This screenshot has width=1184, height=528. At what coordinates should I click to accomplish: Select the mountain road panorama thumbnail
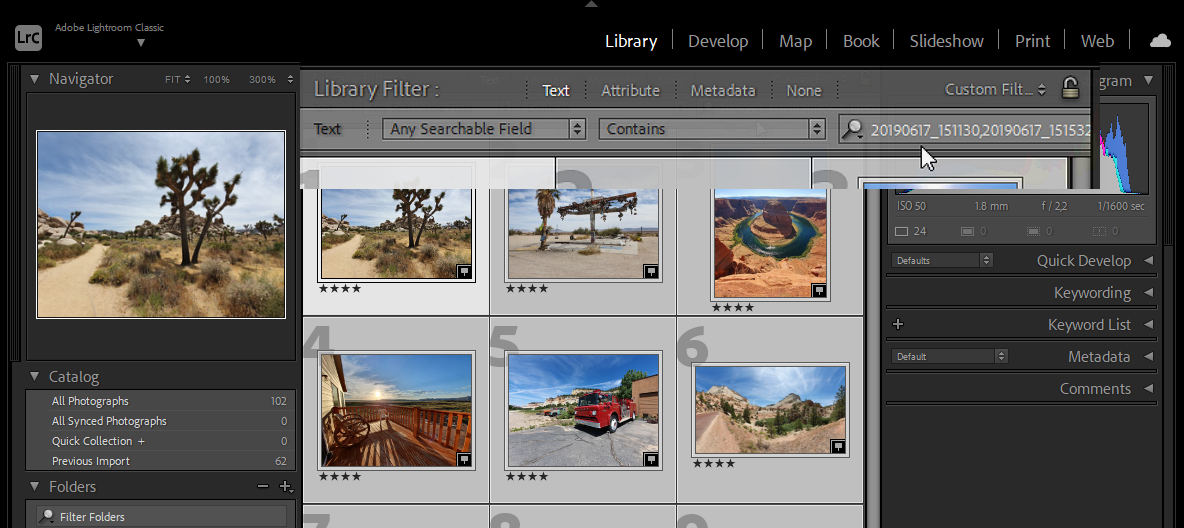(770, 410)
